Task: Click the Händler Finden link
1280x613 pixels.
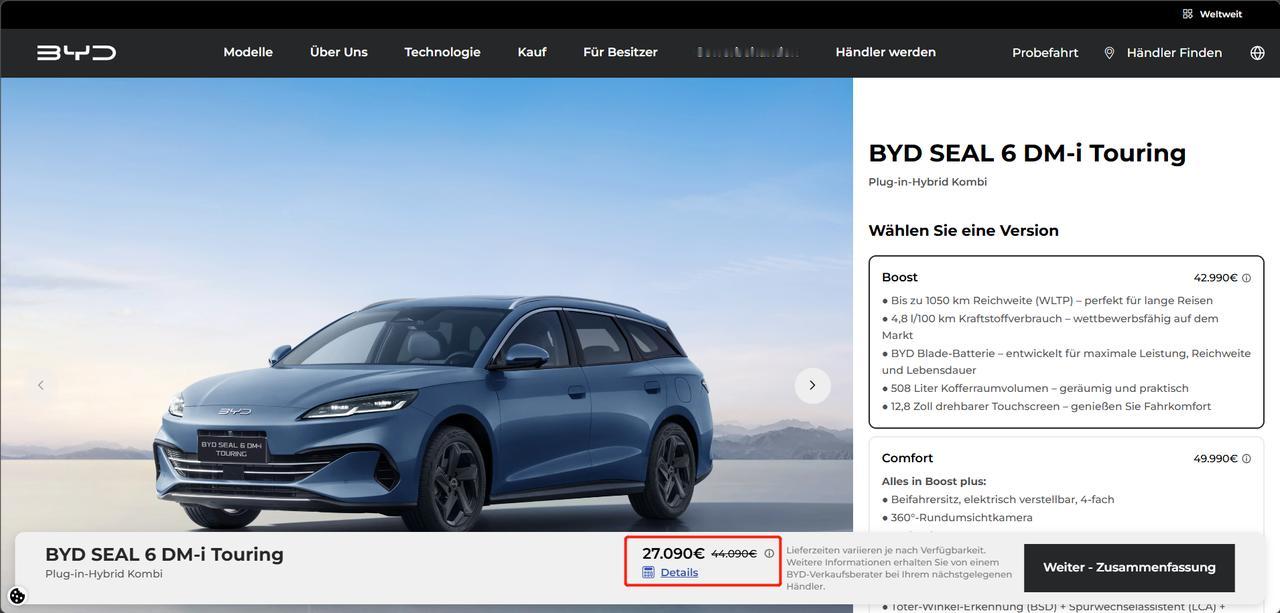Action: pos(1174,53)
